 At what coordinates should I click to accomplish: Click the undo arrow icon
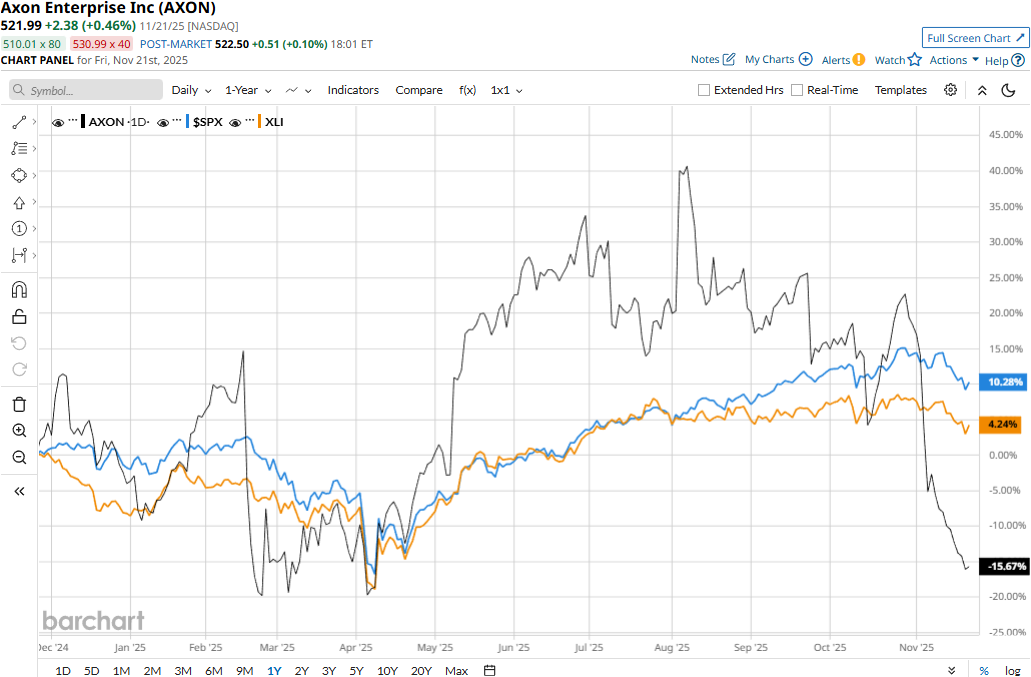tap(19, 344)
